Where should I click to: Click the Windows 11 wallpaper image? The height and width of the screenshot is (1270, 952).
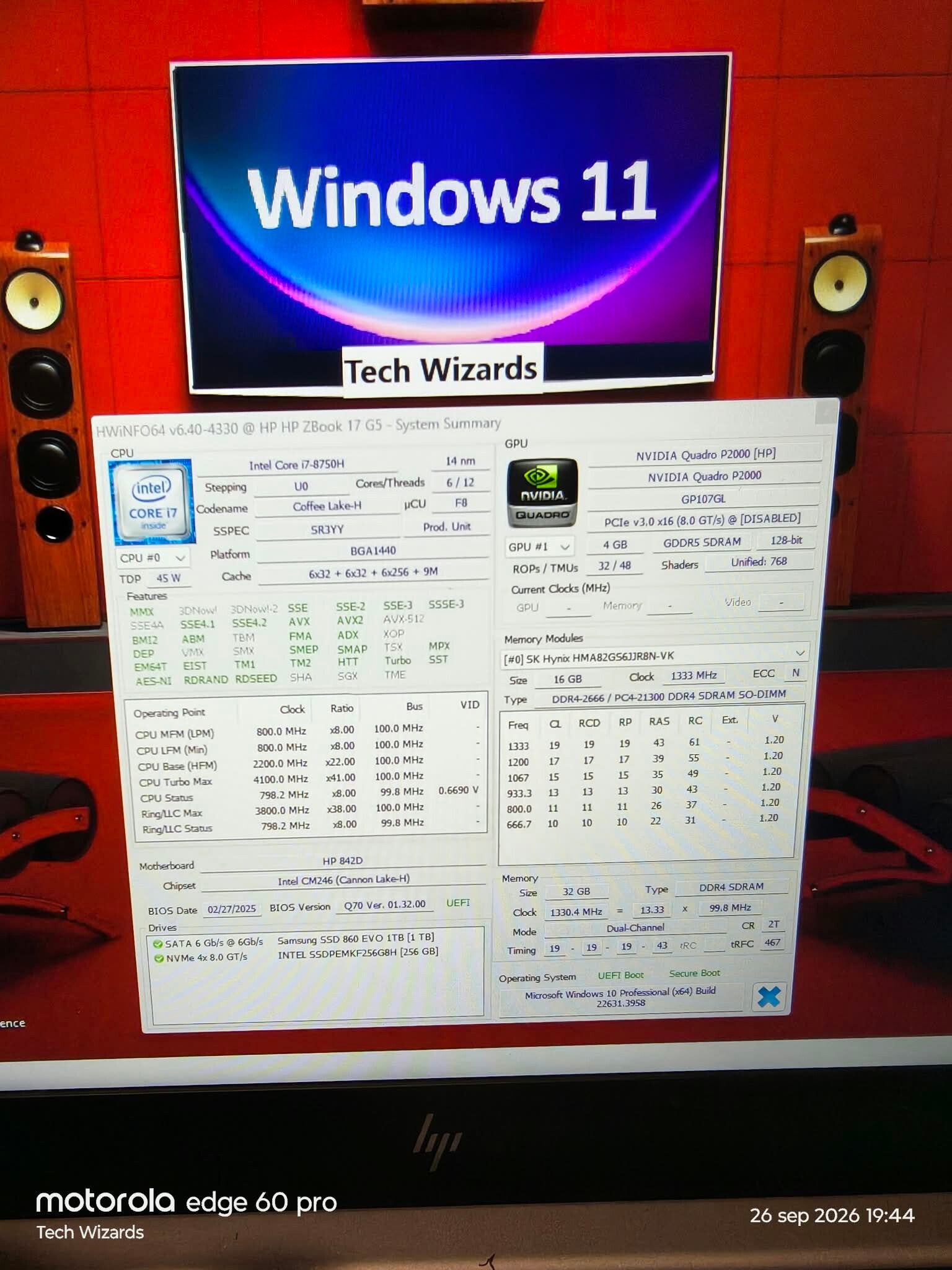click(450, 223)
